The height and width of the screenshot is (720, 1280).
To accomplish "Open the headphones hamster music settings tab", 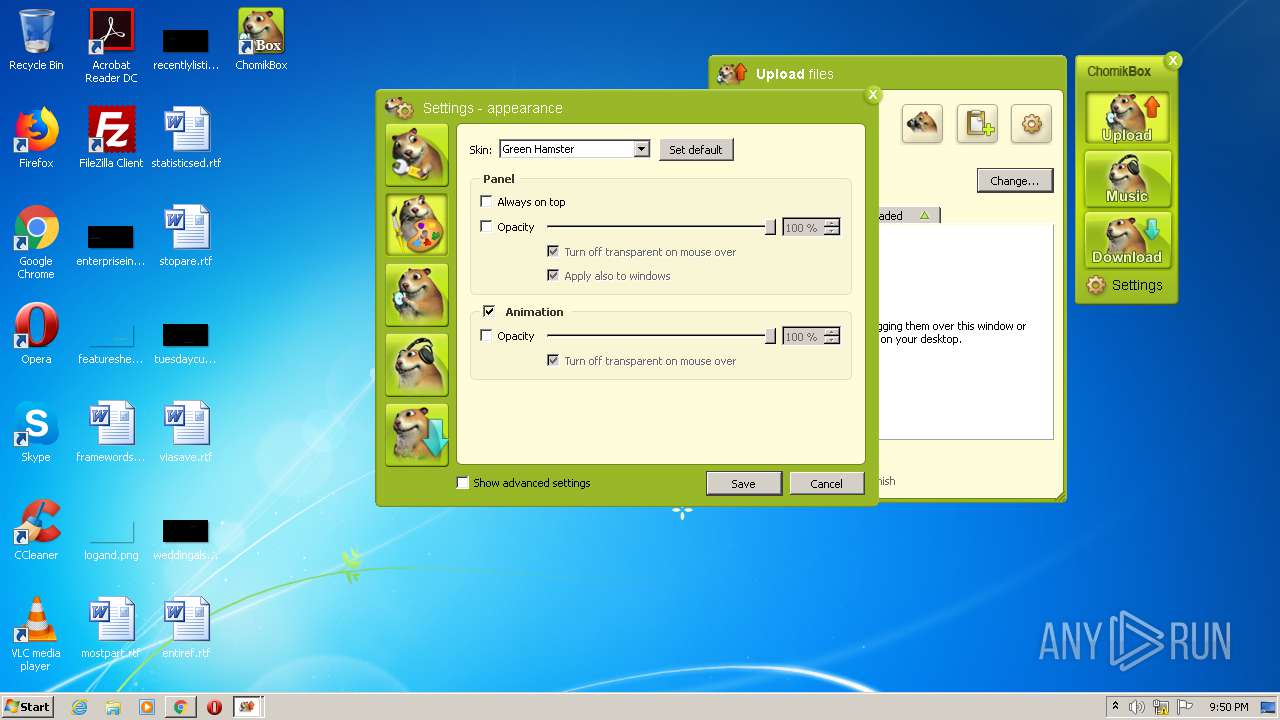I will 417,365.
